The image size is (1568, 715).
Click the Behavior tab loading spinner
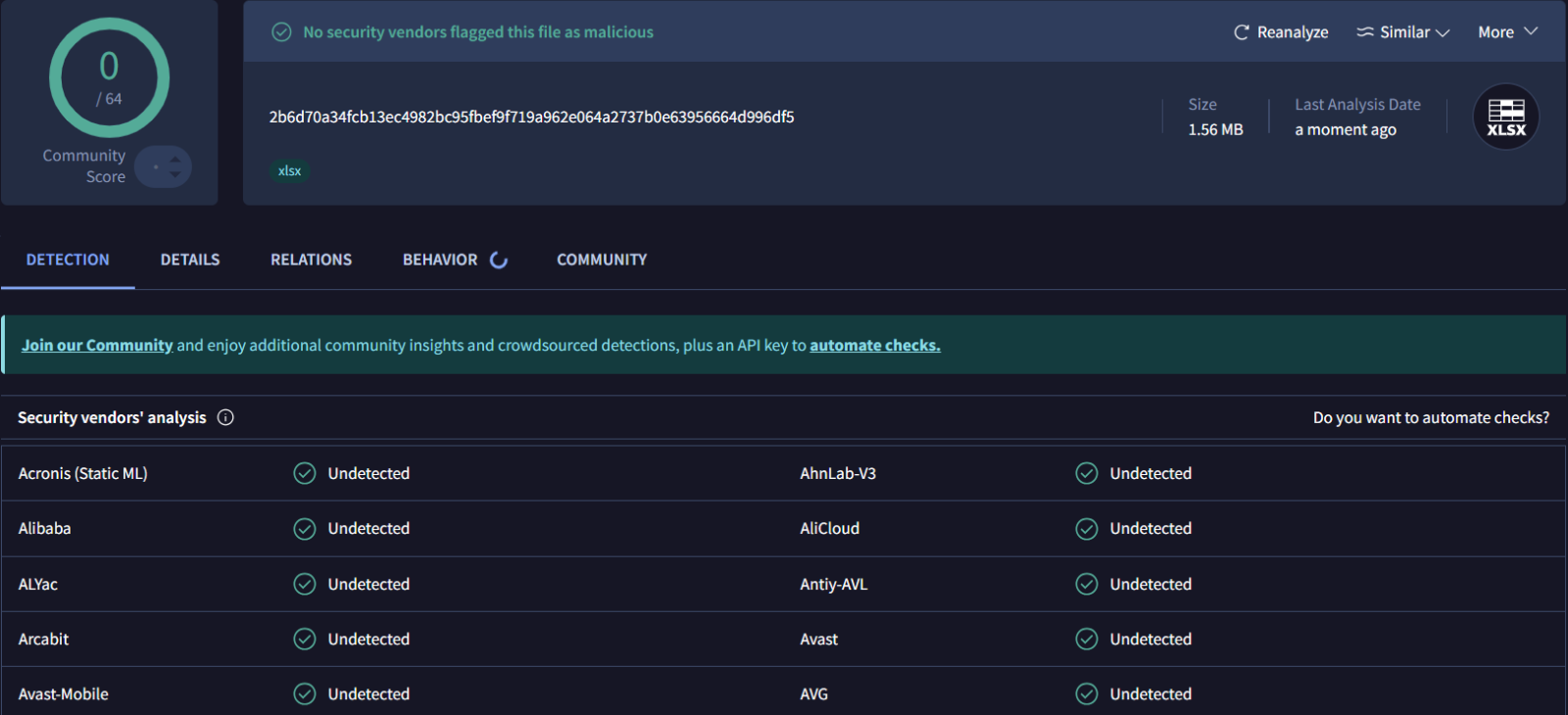(x=499, y=260)
